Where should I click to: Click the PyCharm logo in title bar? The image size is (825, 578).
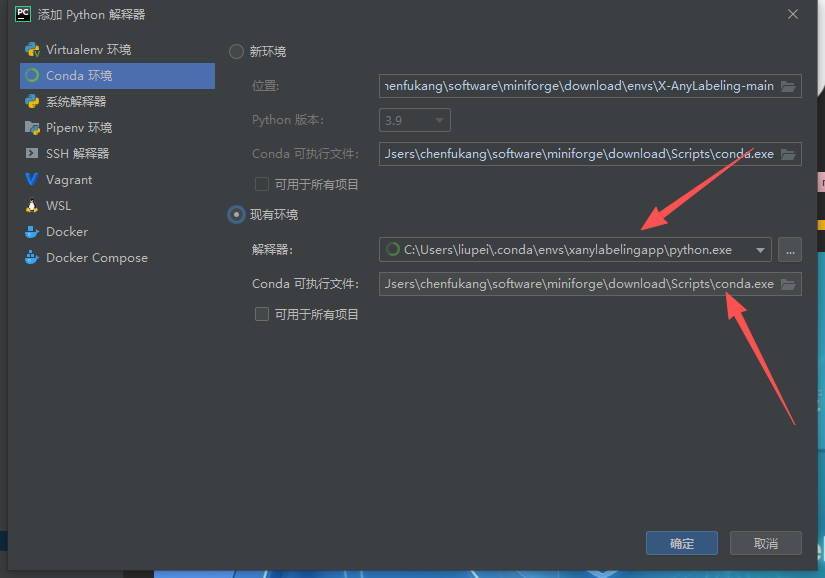(23, 14)
